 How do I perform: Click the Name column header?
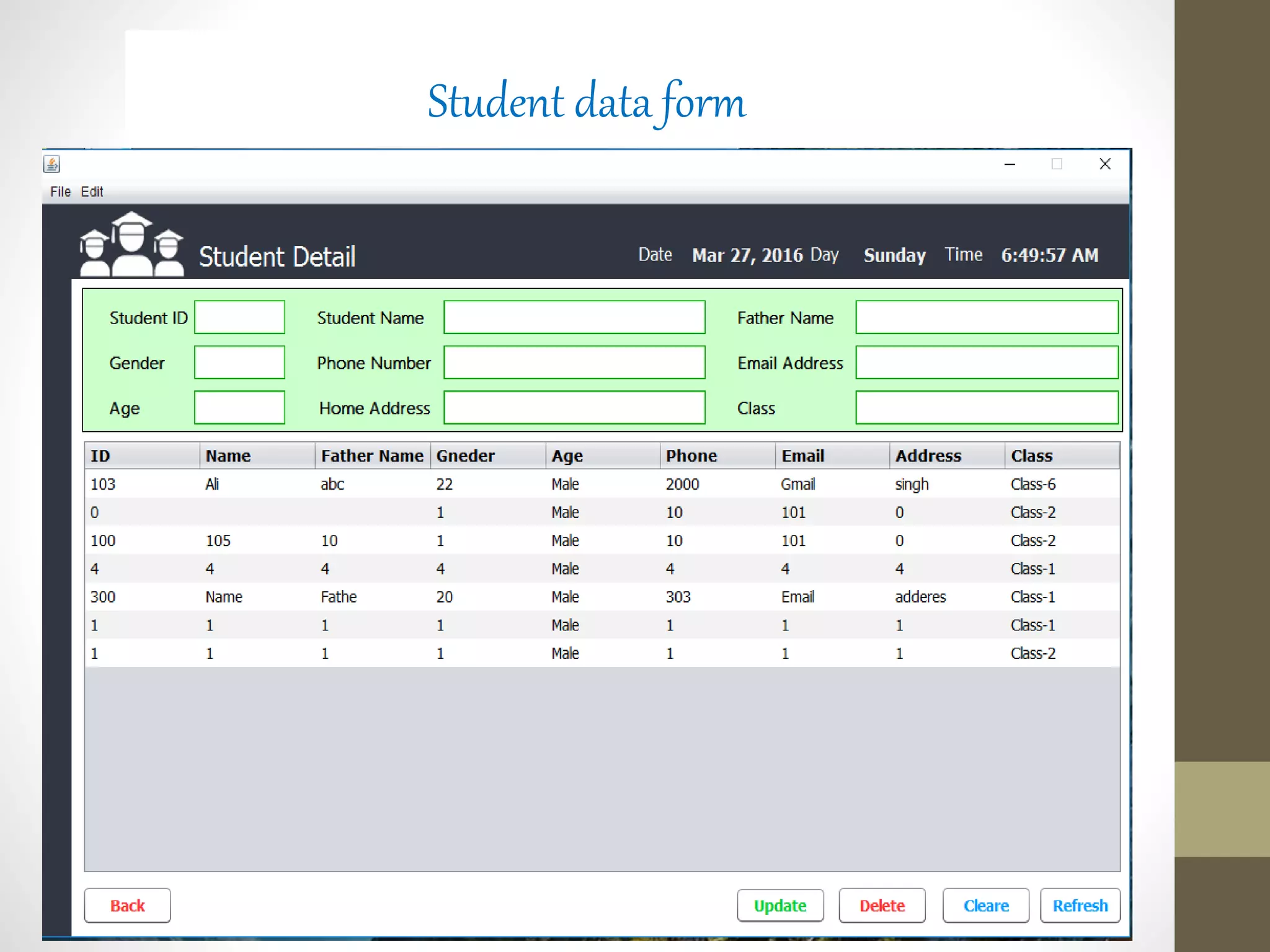(257, 456)
